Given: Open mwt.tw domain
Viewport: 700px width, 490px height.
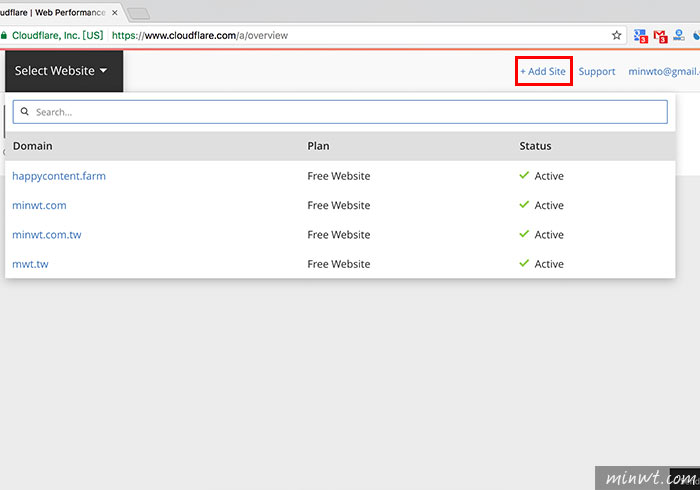Looking at the screenshot, I should (x=30, y=264).
